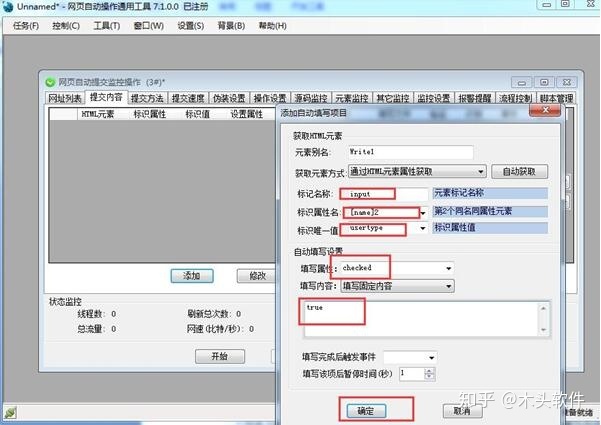Close the 网页自动提交监控操作 window

pos(567,82)
